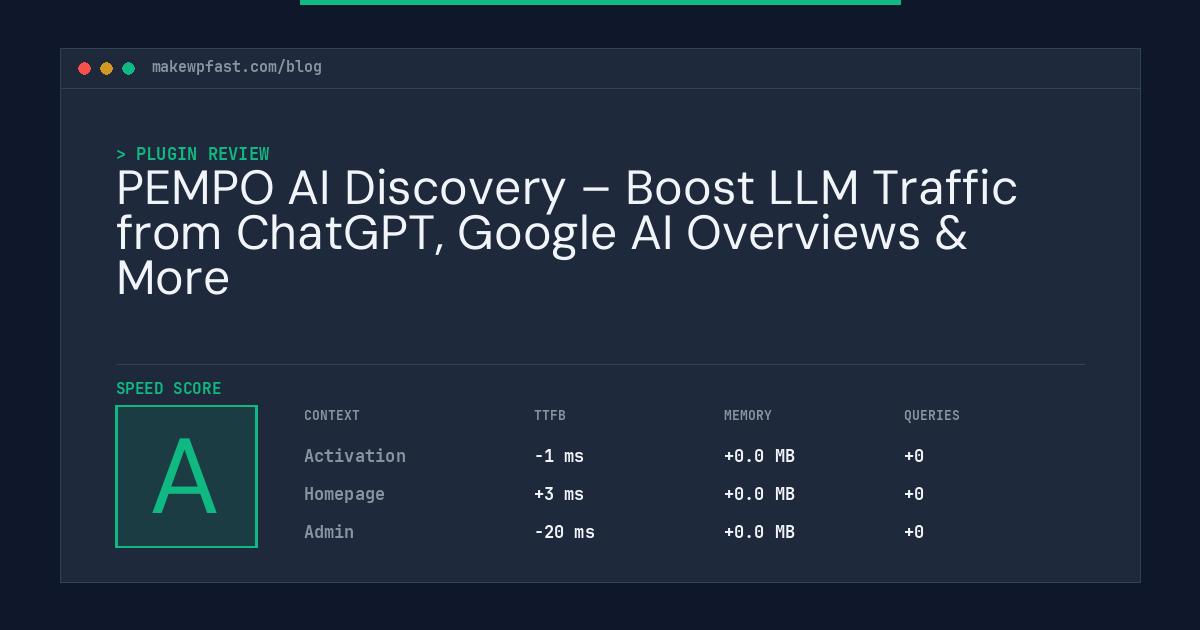Click the PEMPO AI Discovery headline
Screen dimensions: 1200x630
(x=567, y=233)
